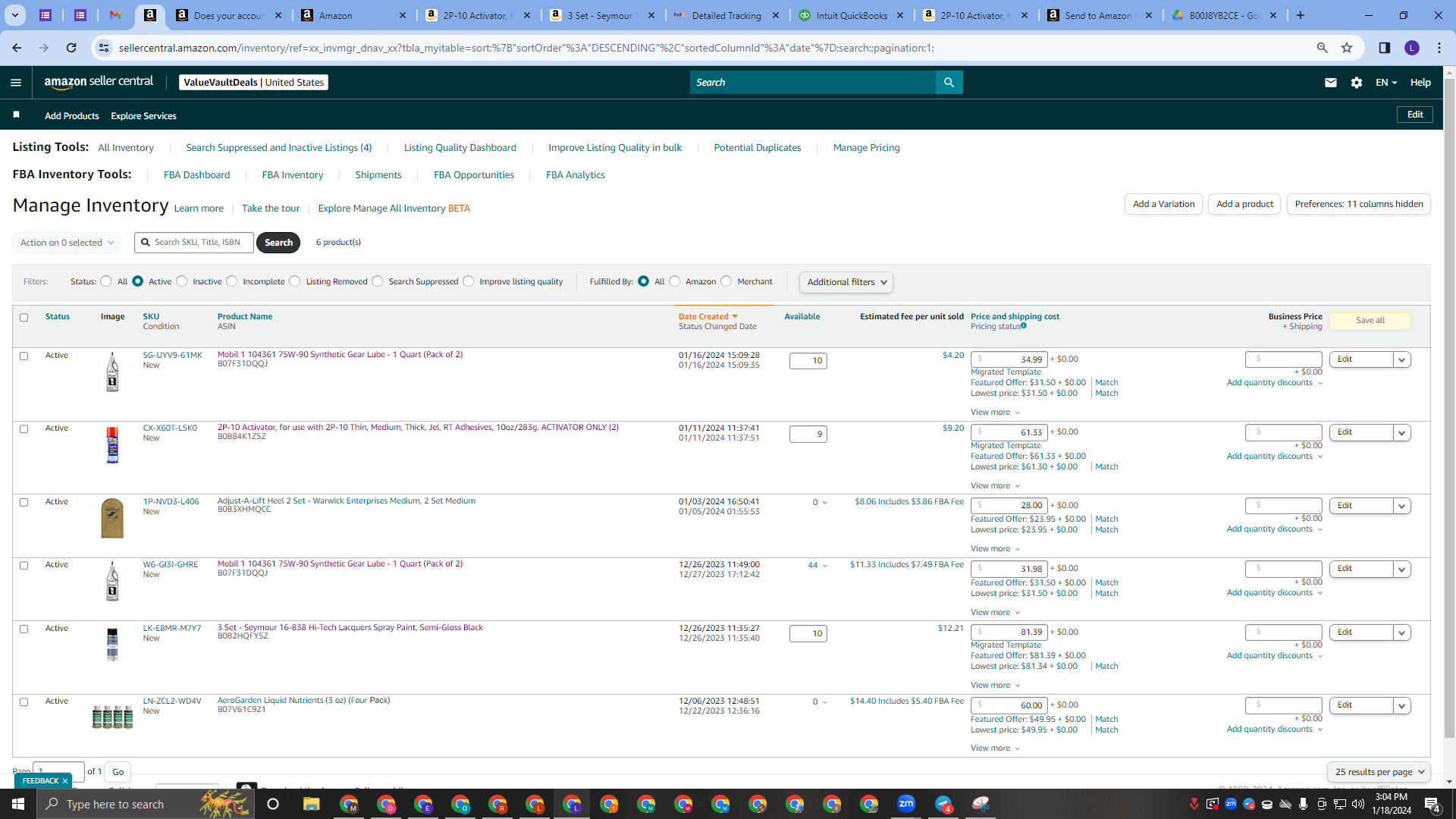Open Edit dropdown arrow for LN-ZCL2-WD4V row
This screenshot has height=819, width=1456.
click(1402, 705)
